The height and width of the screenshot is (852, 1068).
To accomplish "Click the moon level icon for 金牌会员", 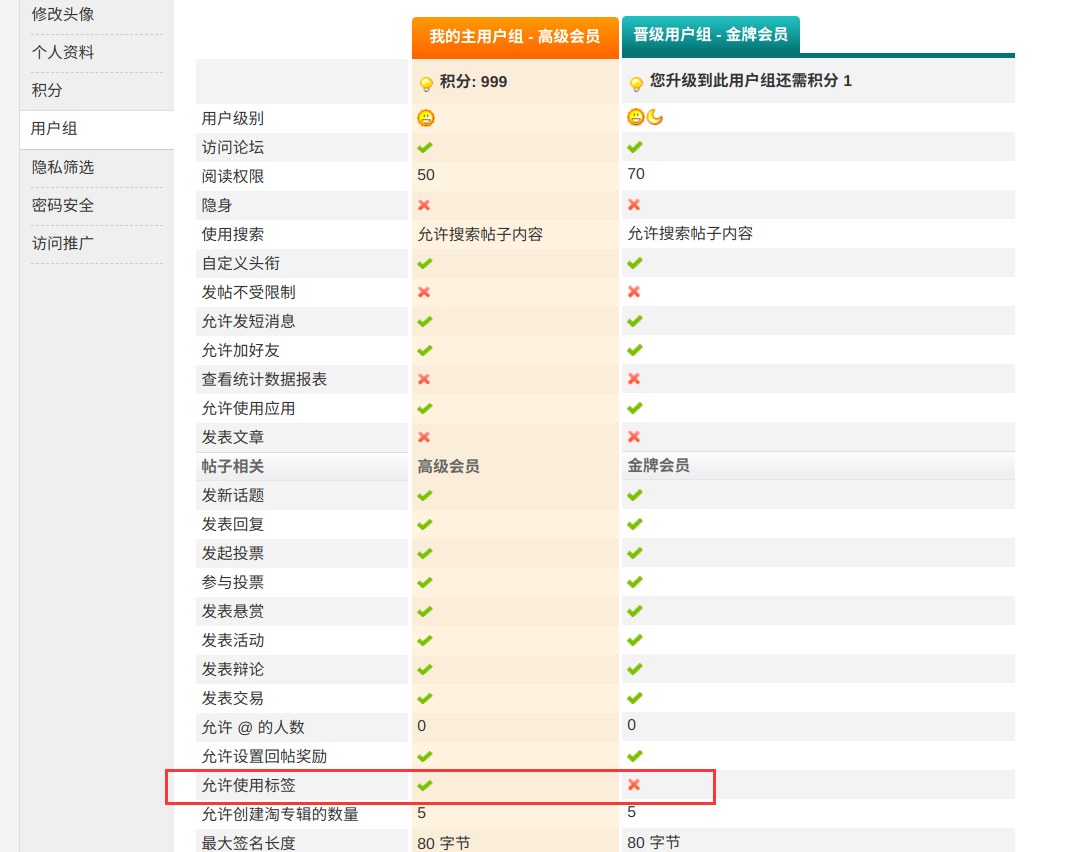I will point(655,117).
